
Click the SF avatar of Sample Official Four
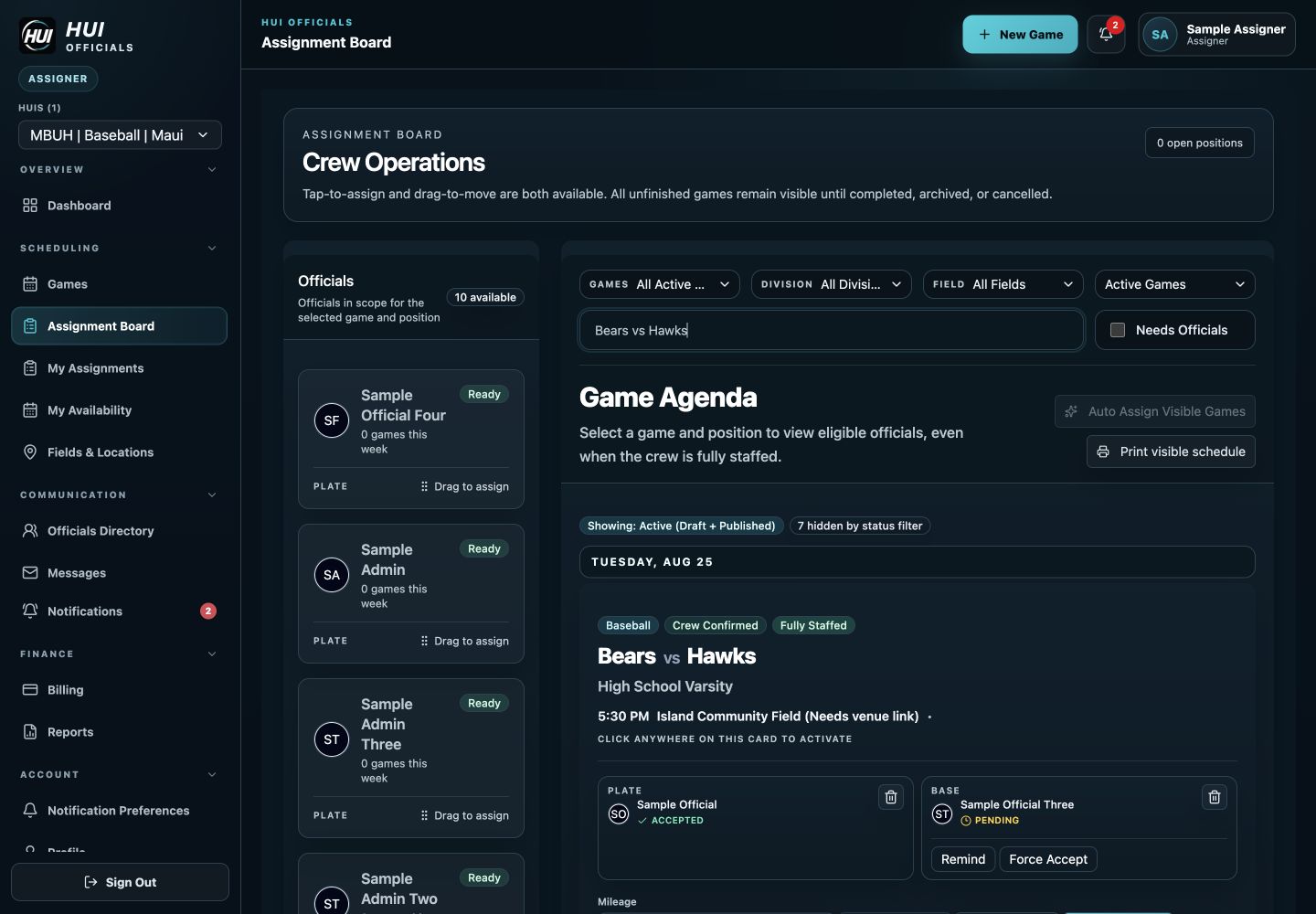pyautogui.click(x=332, y=420)
